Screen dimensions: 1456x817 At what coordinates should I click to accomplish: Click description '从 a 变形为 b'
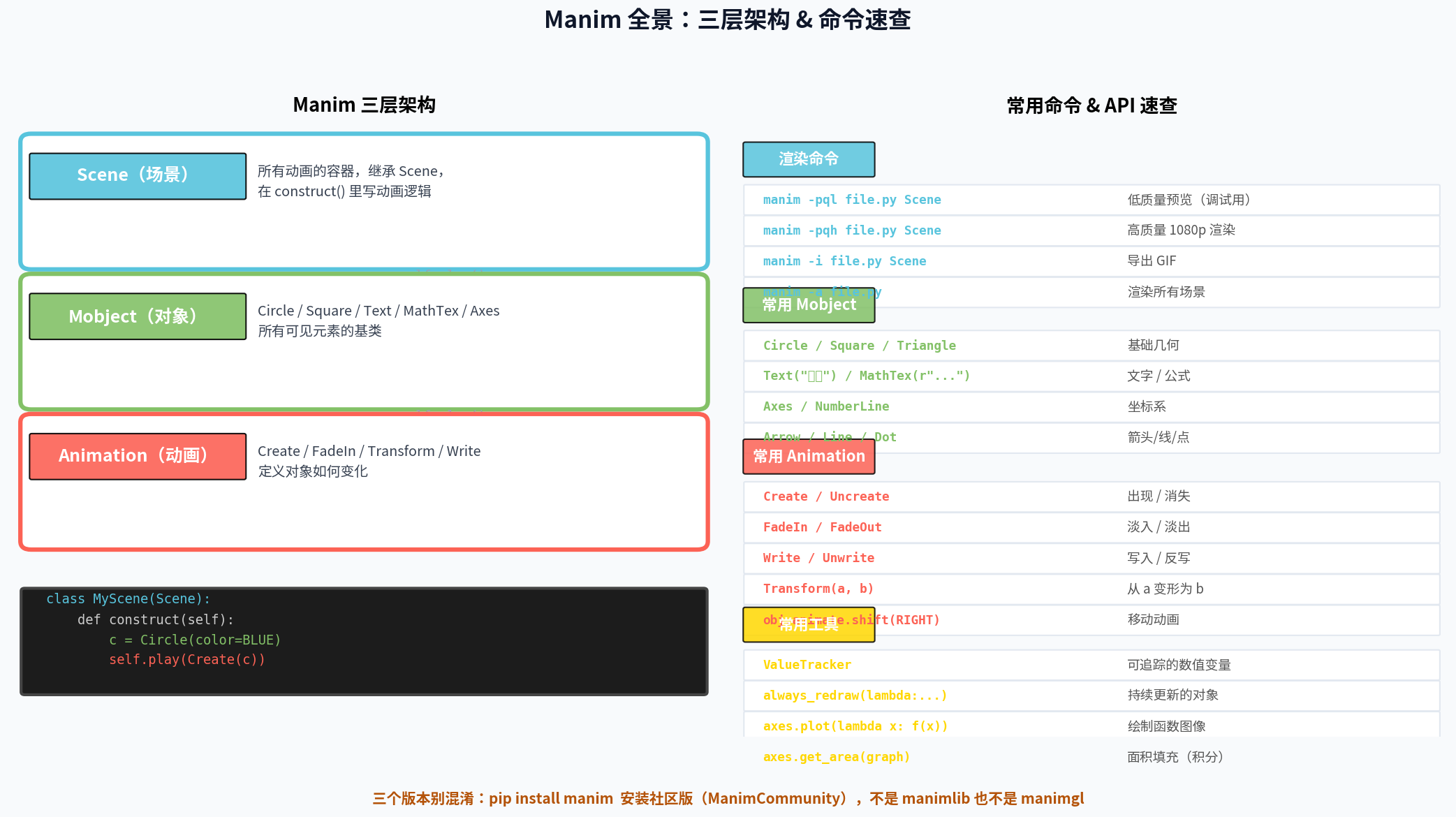tap(1165, 589)
